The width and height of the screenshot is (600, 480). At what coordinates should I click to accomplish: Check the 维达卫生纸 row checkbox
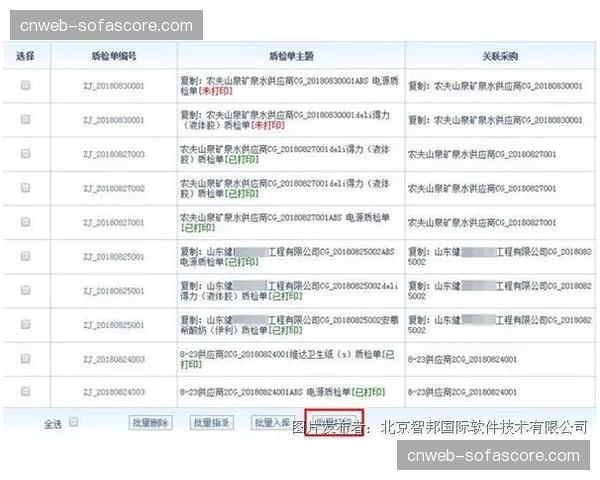coord(26,358)
